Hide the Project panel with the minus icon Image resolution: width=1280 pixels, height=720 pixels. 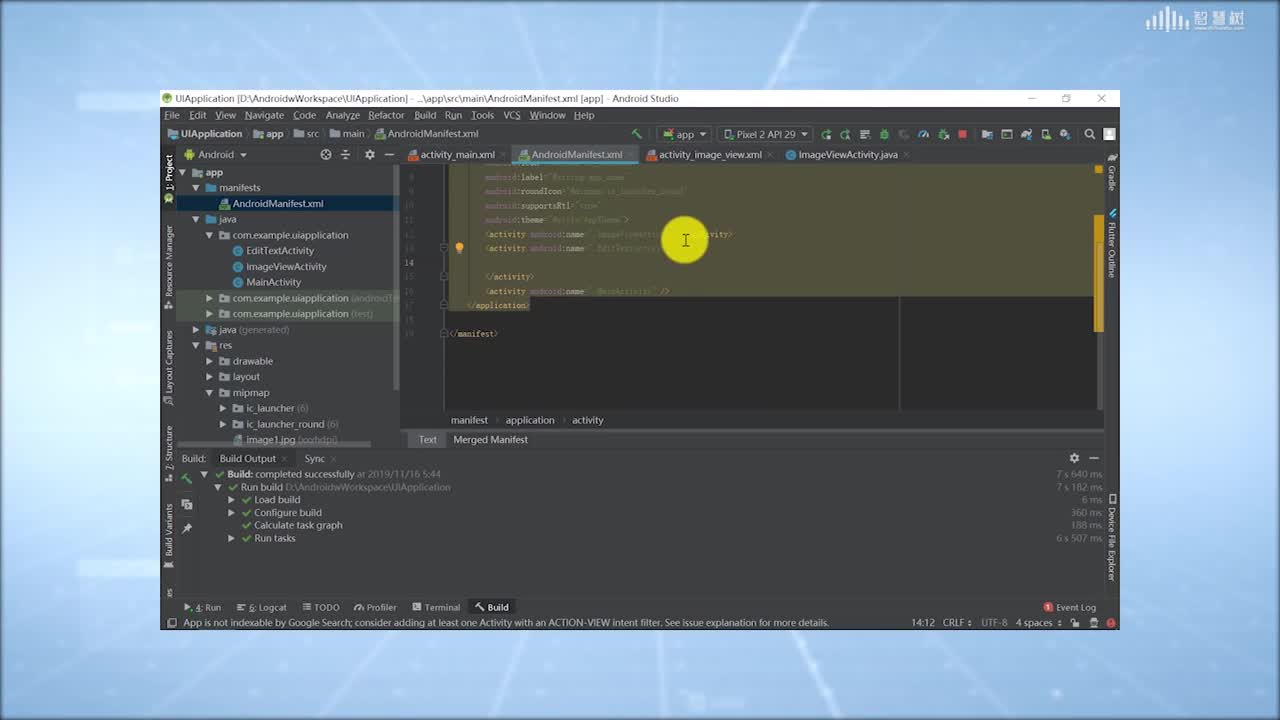pyautogui.click(x=389, y=155)
